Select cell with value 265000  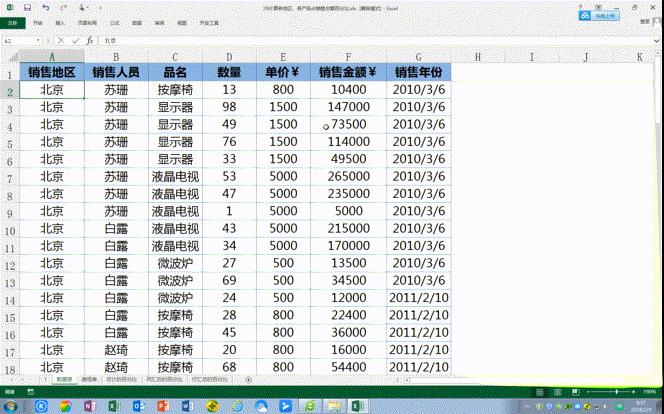pyautogui.click(x=348, y=177)
